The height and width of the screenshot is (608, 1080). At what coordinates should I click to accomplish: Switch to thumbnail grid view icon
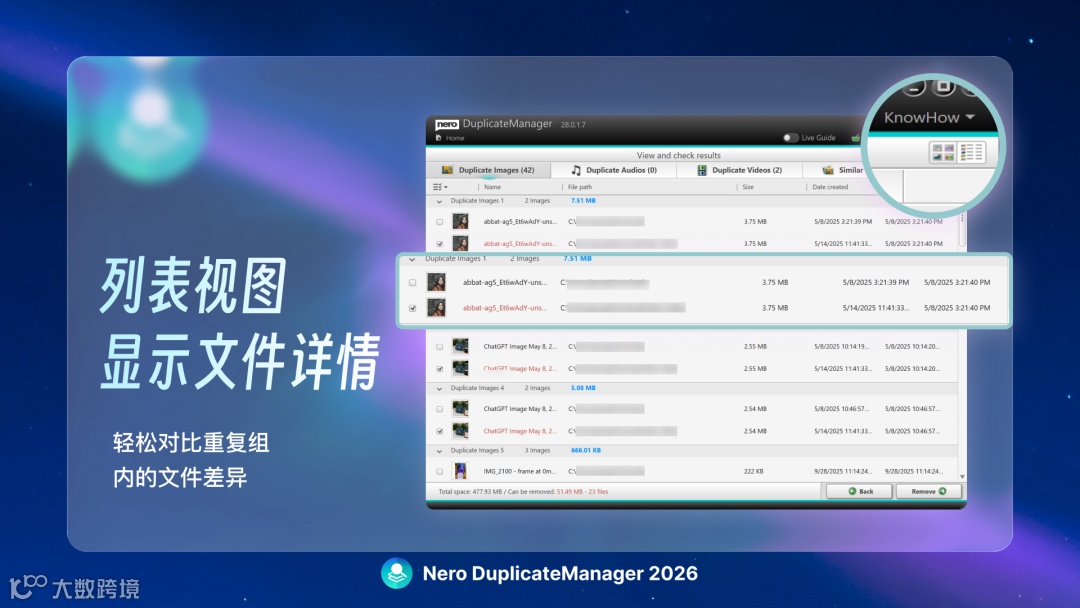coord(943,152)
